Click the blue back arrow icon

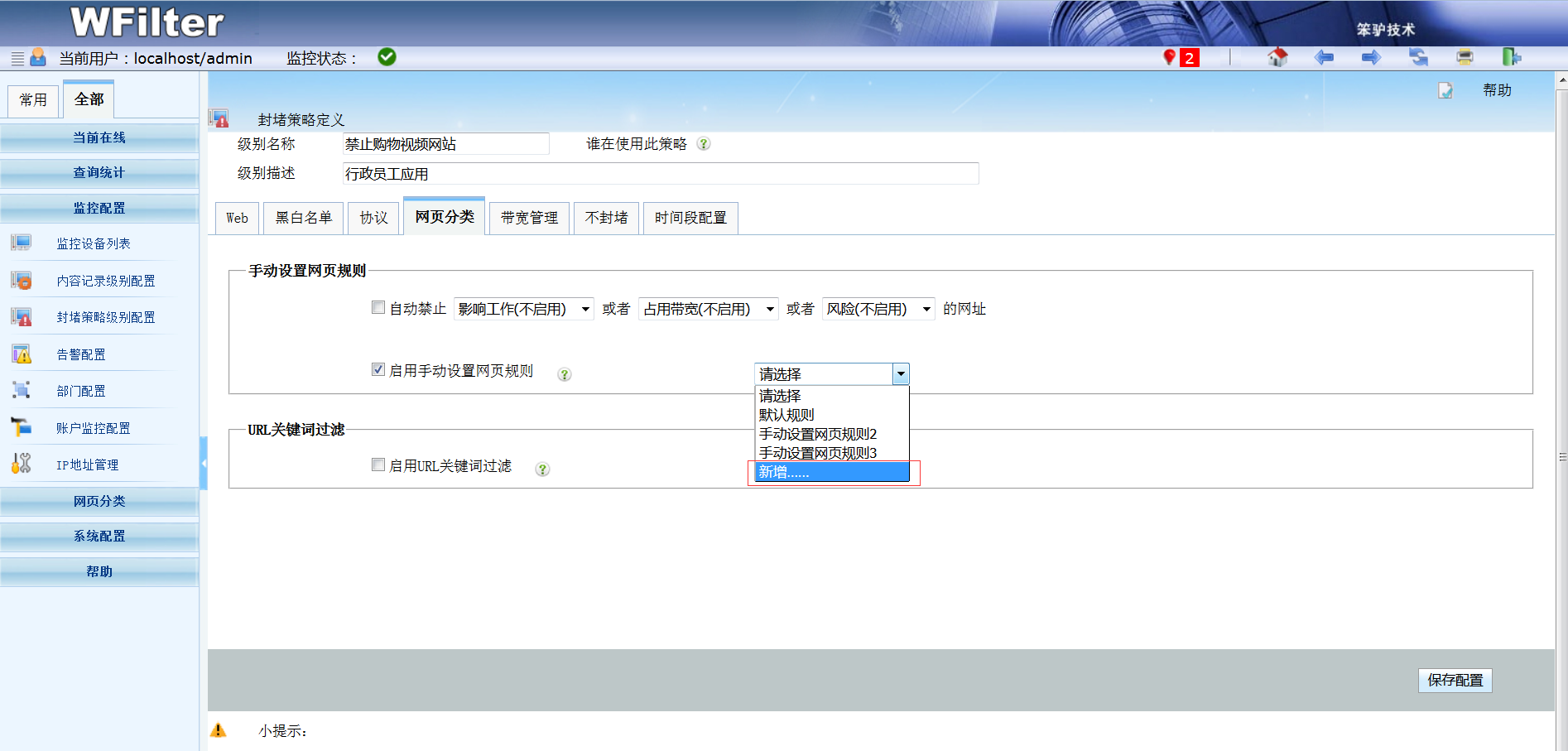coord(1324,57)
